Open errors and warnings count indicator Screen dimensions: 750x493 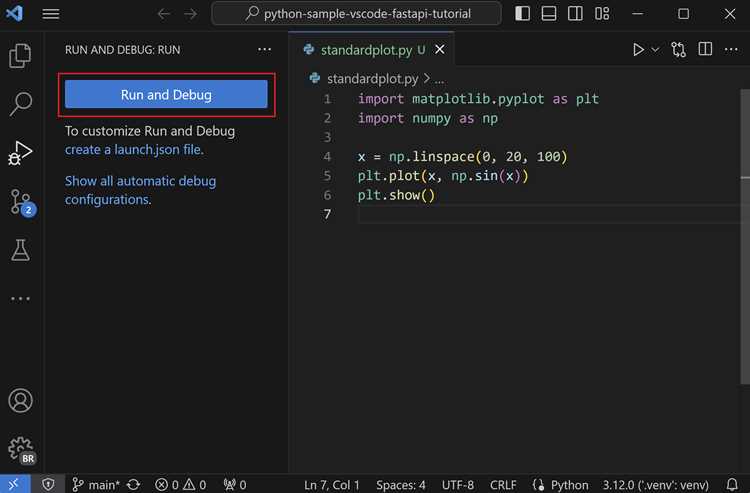(x=181, y=484)
